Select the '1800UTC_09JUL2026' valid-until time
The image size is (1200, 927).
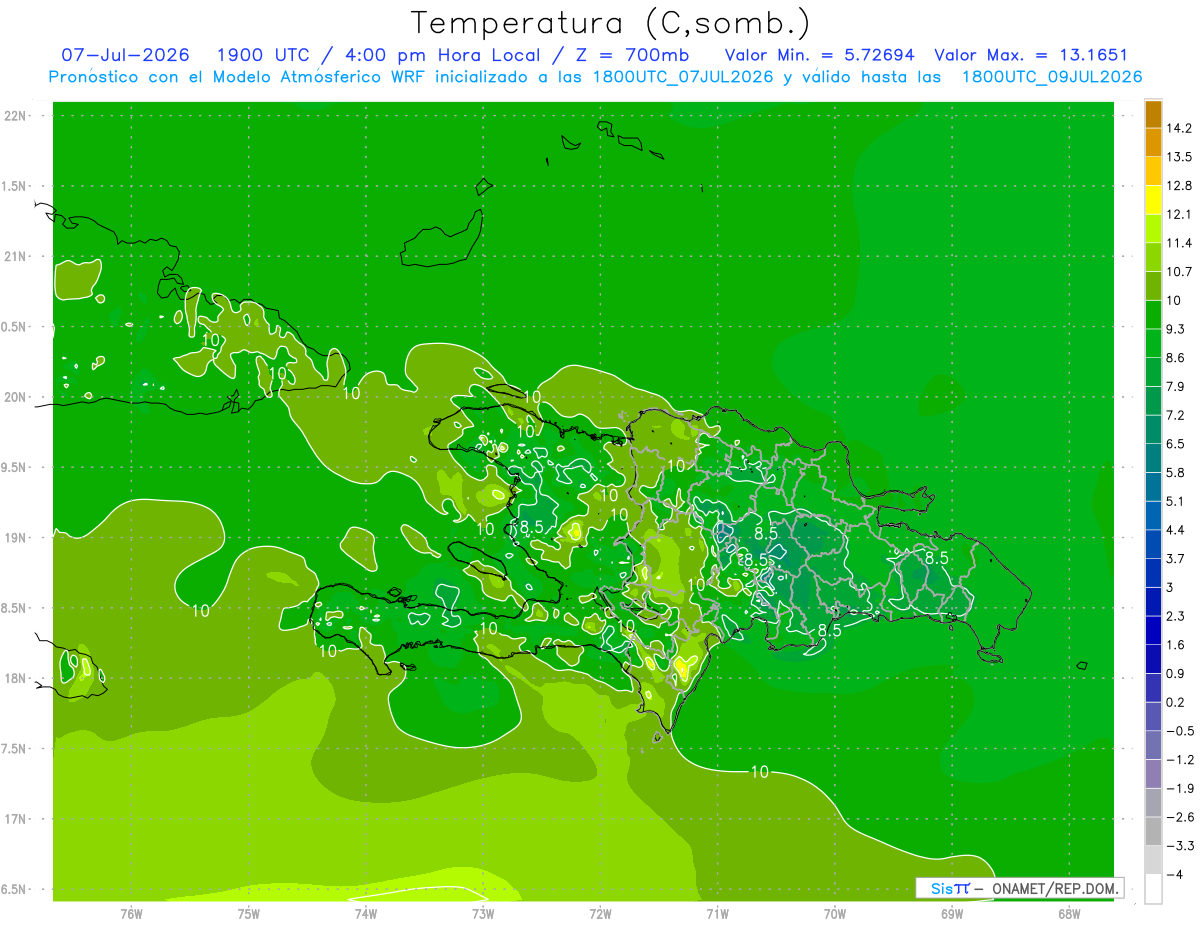1052,77
